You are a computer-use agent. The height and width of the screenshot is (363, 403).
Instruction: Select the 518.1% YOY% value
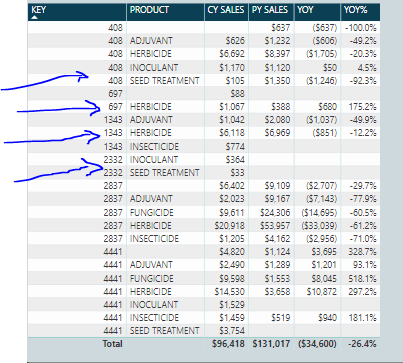click(x=363, y=278)
